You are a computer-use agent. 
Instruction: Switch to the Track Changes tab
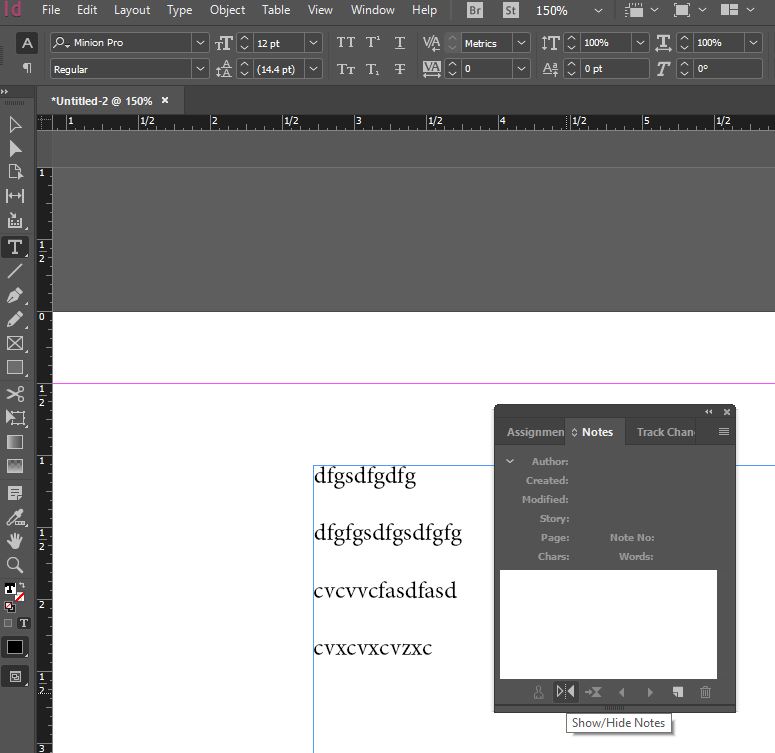(665, 432)
